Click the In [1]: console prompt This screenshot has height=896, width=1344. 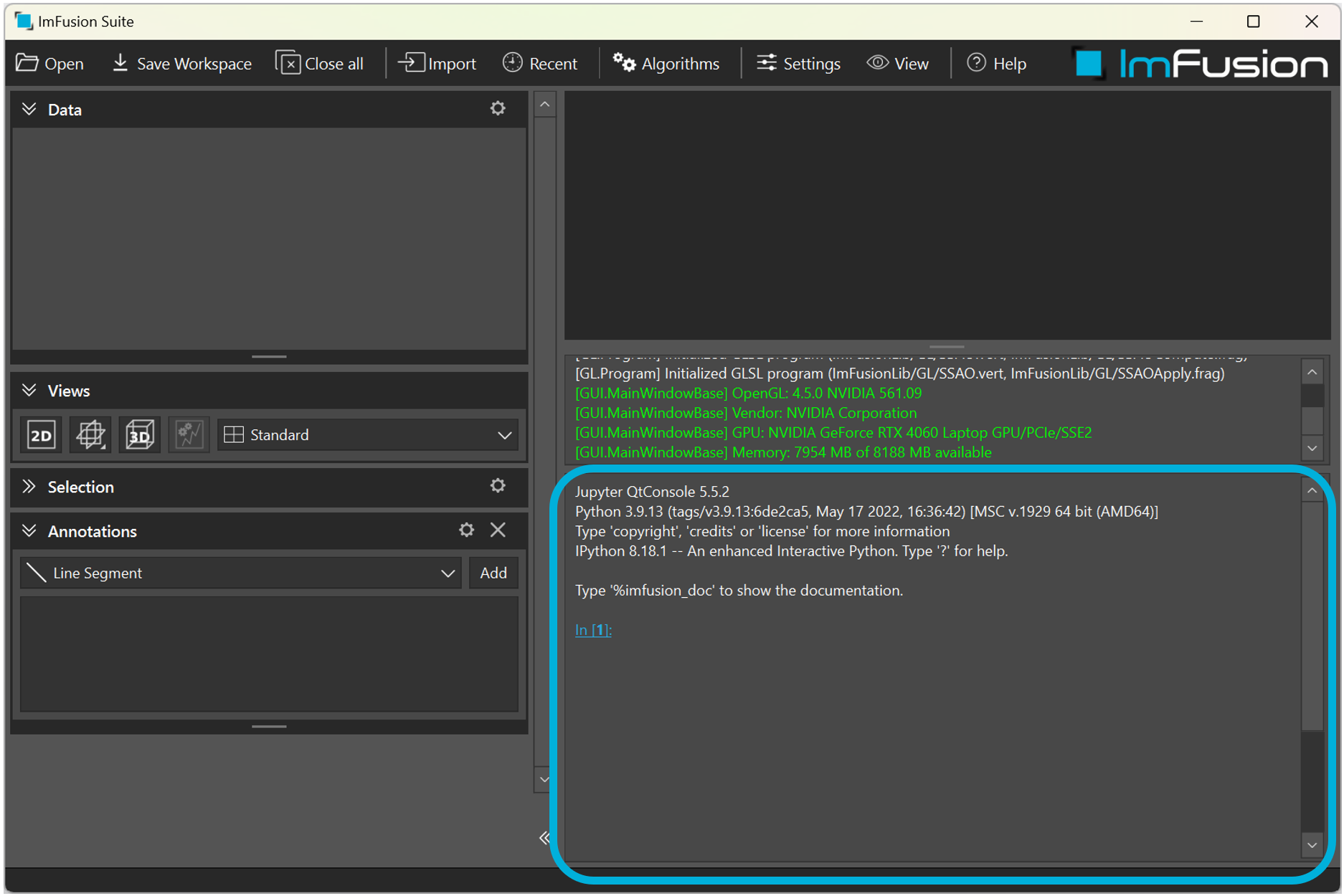(x=593, y=630)
